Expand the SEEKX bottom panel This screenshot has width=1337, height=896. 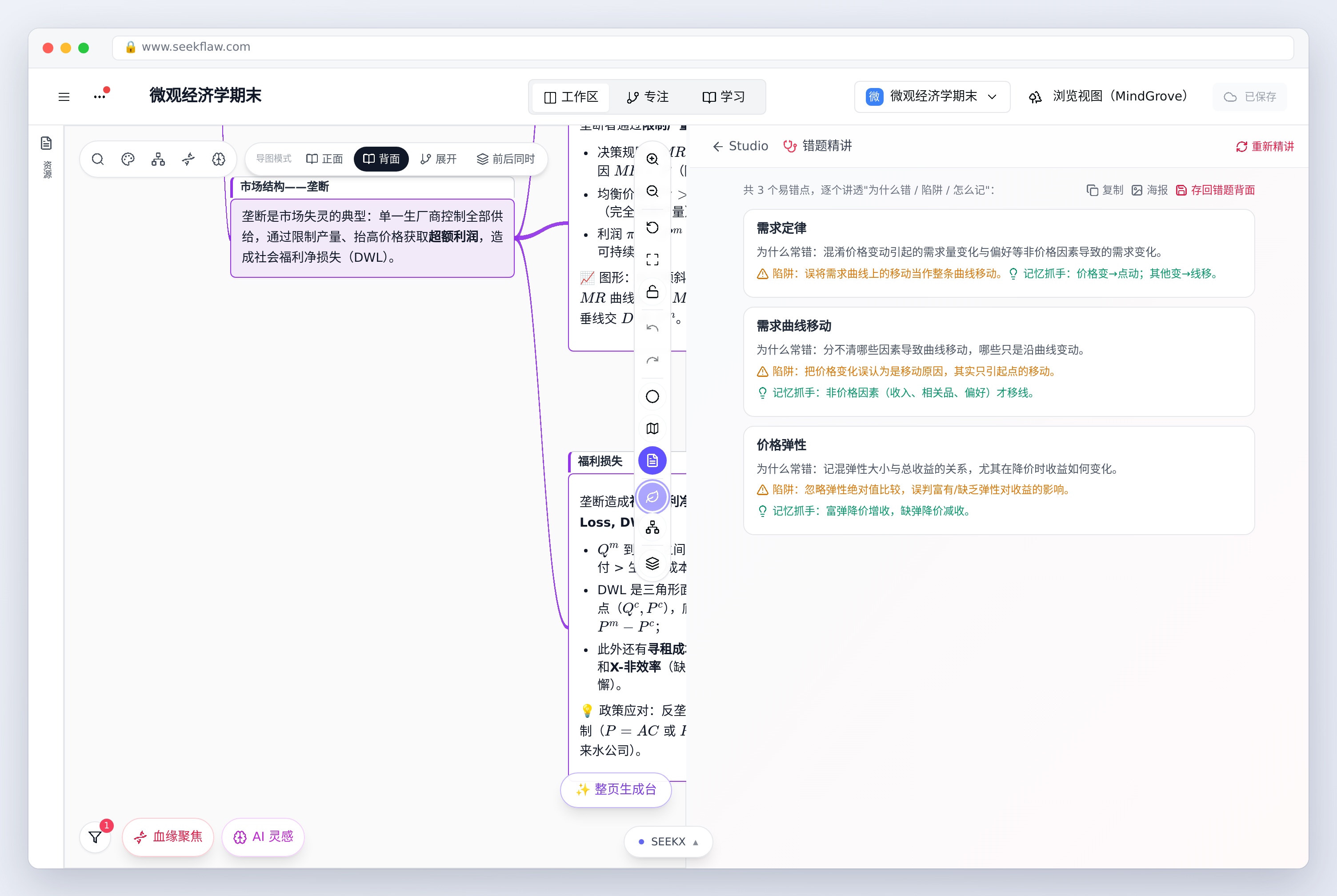click(668, 842)
